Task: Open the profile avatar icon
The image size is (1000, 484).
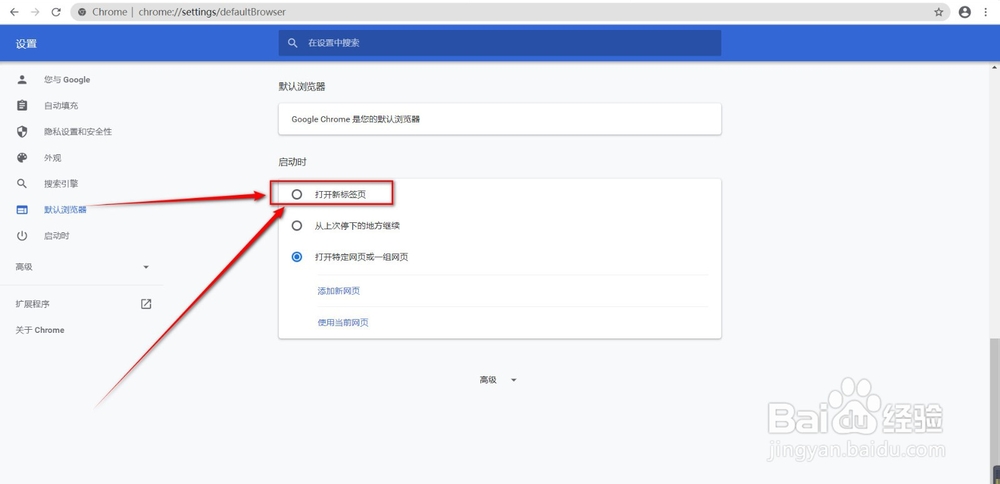Action: pyautogui.click(x=965, y=12)
